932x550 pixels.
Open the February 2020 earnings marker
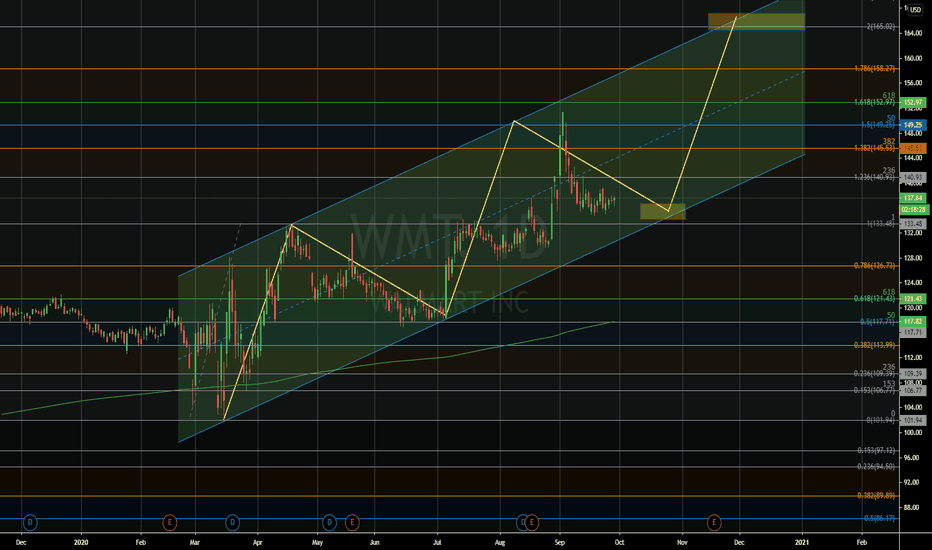[x=170, y=523]
